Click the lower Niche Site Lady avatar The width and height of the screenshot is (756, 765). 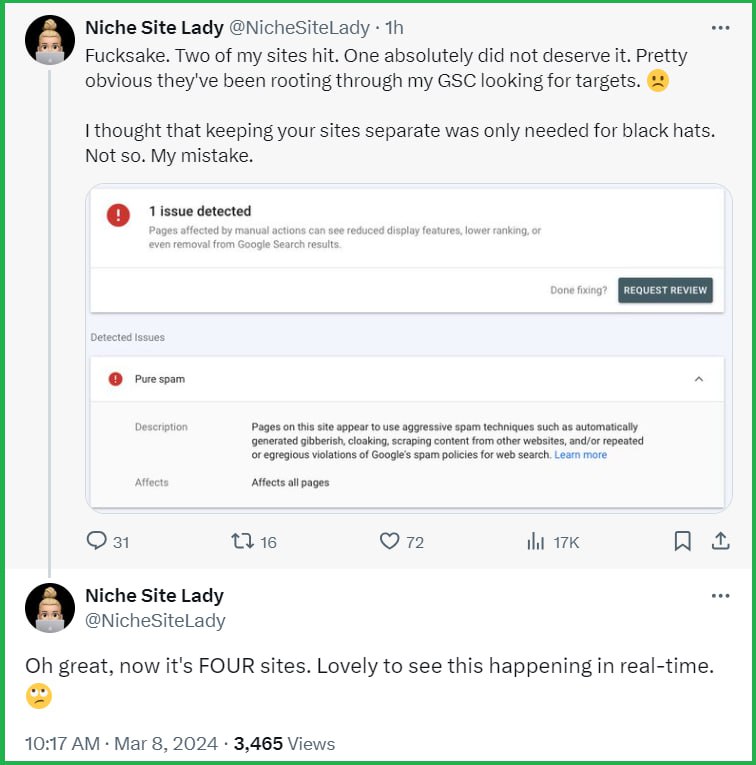50,608
